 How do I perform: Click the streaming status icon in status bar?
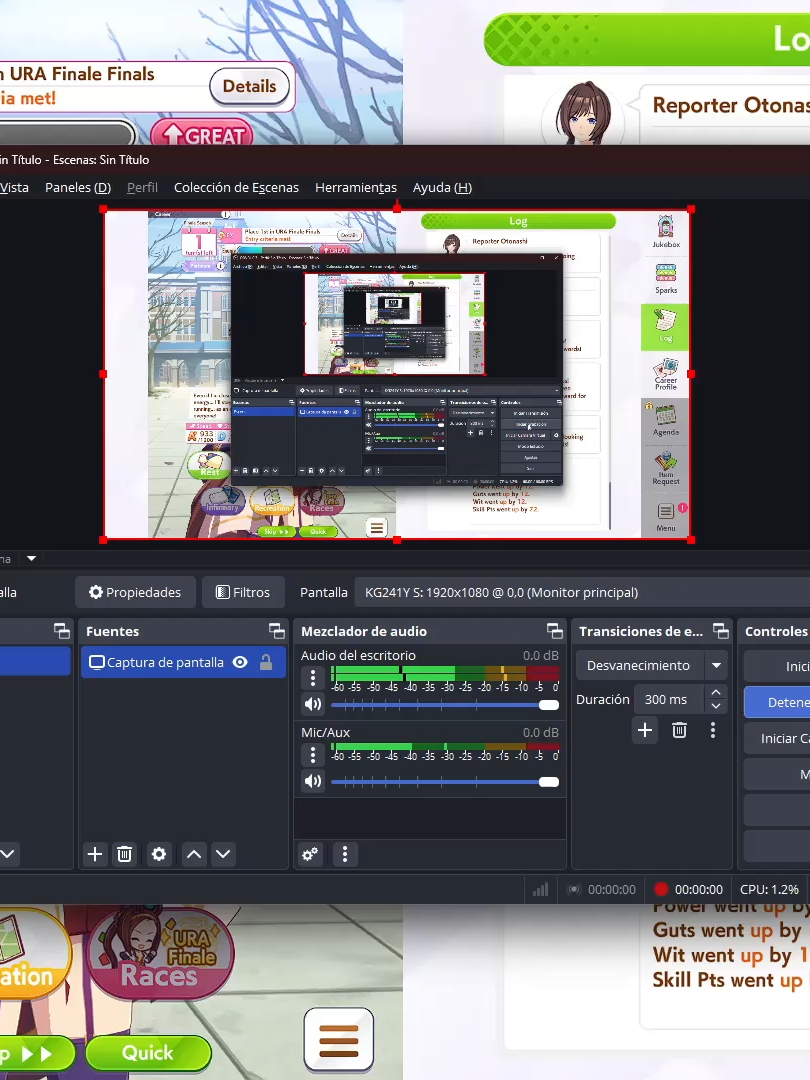574,889
